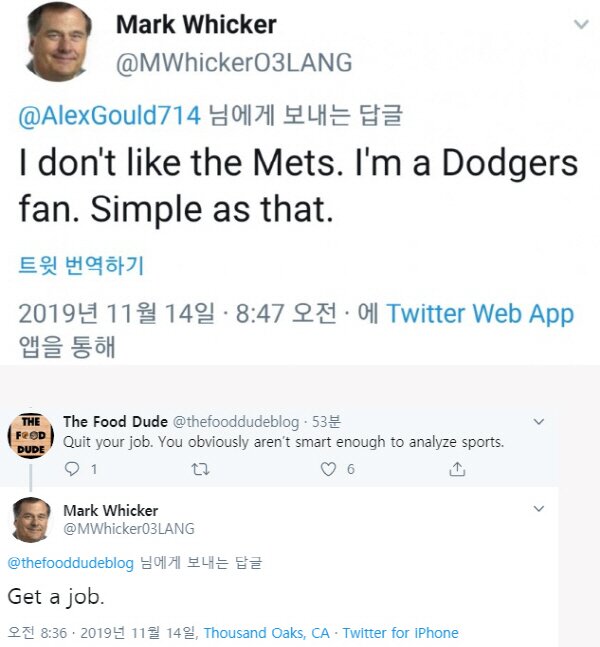The width and height of the screenshot is (600, 647).
Task: Like The Food Dude's tweet
Action: click(328, 468)
